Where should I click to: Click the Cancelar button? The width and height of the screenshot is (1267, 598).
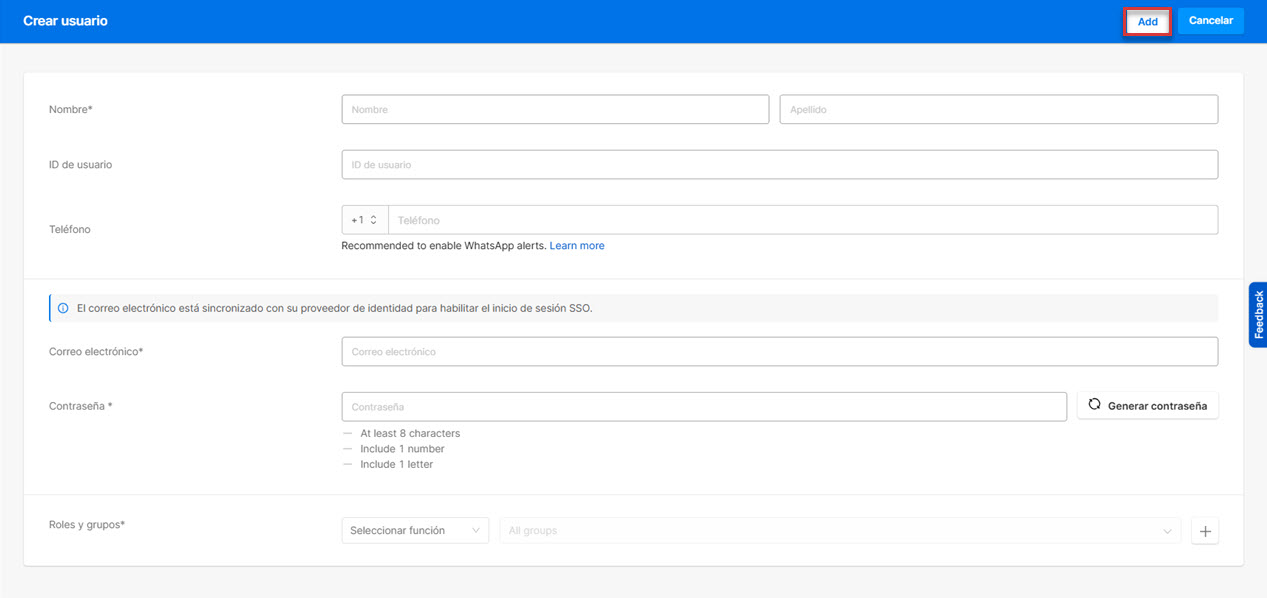coord(1211,21)
